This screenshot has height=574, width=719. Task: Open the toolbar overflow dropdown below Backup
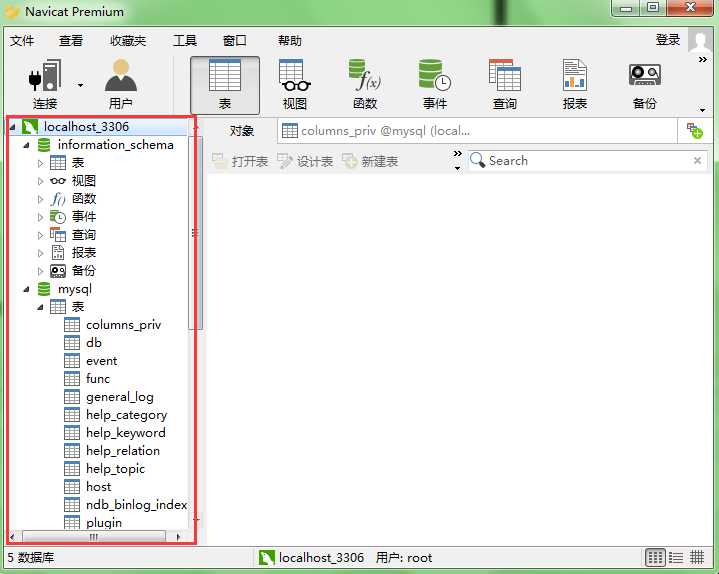coord(702,110)
